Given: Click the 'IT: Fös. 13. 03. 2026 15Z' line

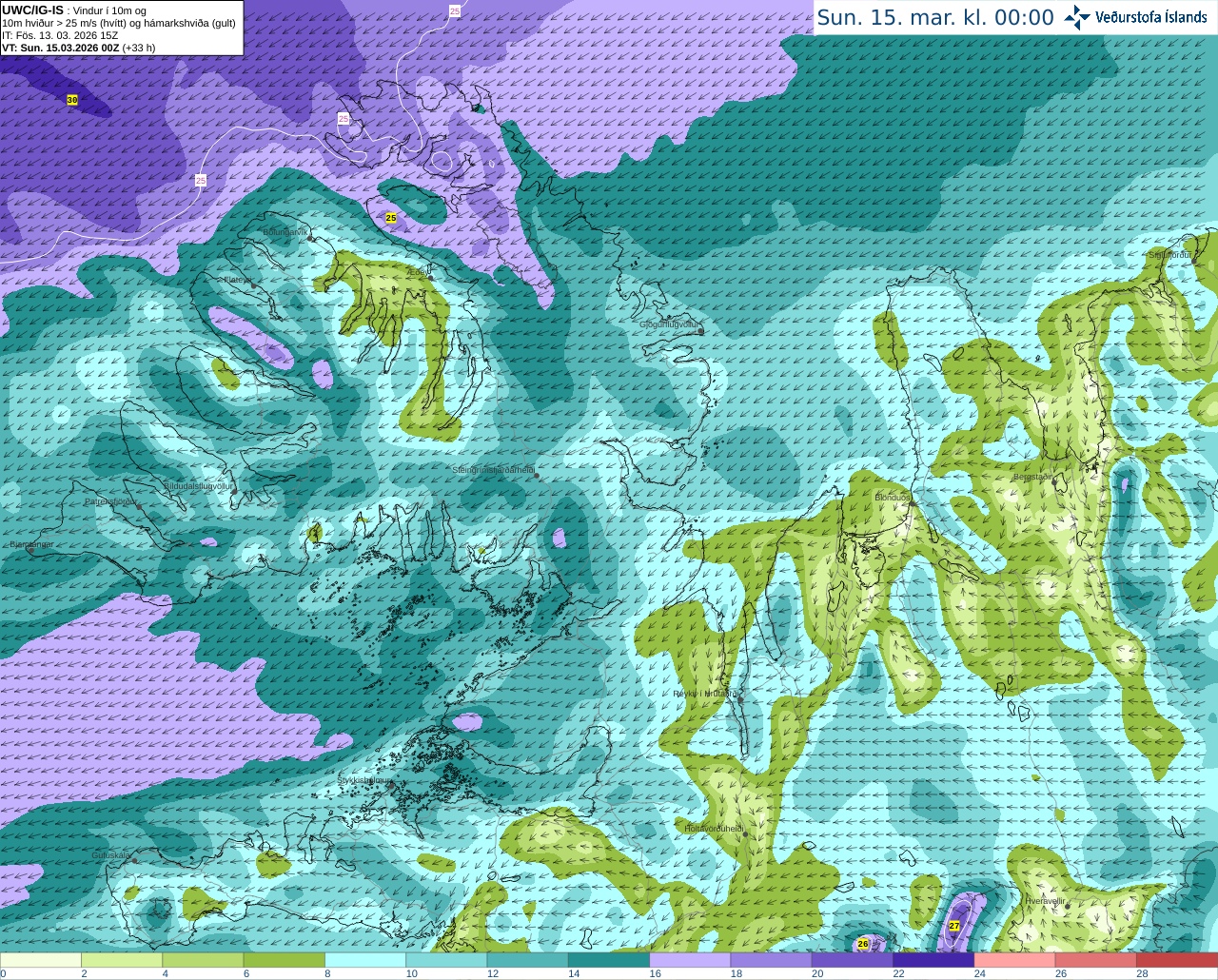Looking at the screenshot, I should click(x=60, y=35).
